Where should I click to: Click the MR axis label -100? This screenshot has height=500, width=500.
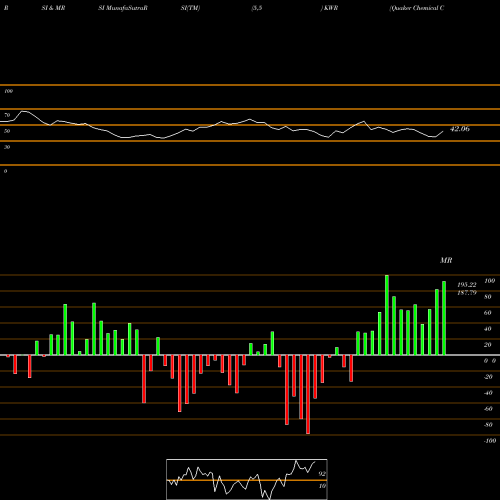pos(490,441)
